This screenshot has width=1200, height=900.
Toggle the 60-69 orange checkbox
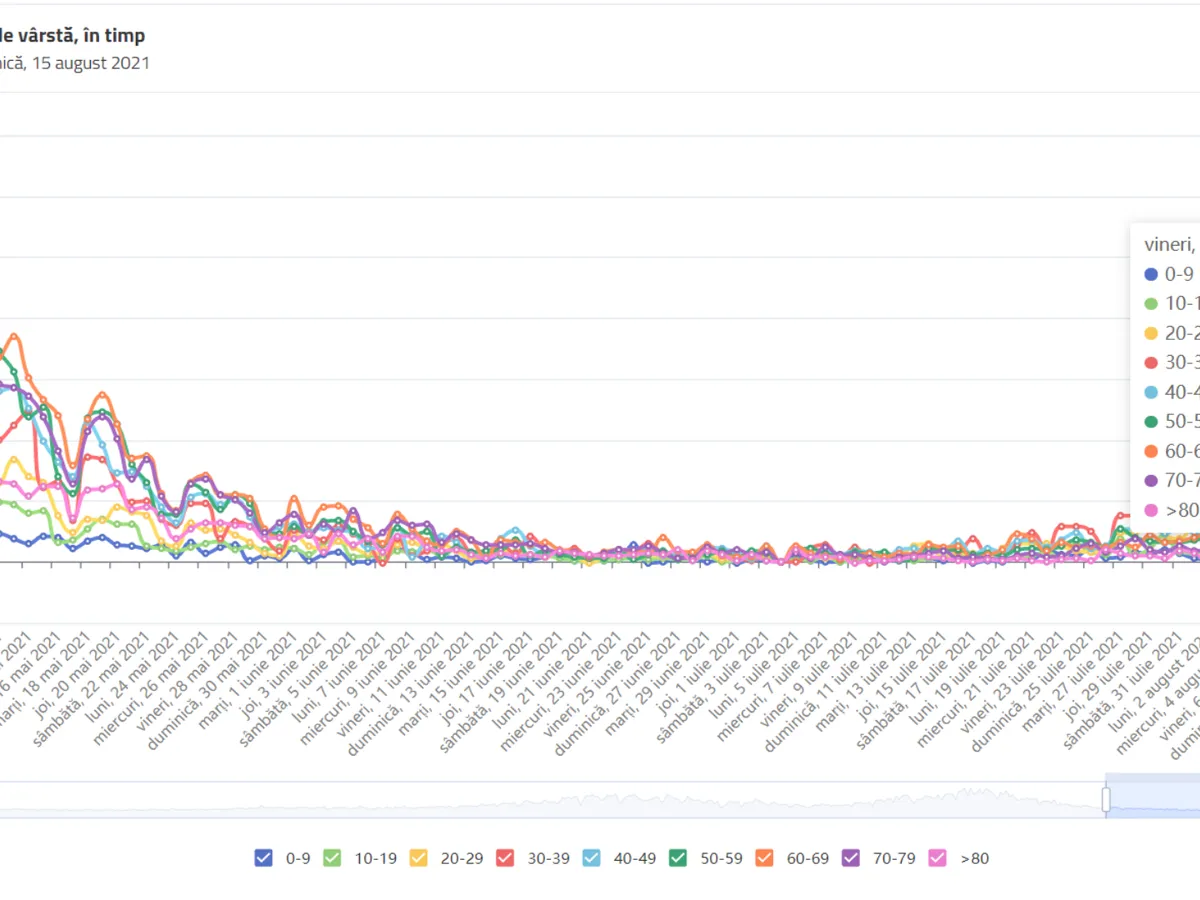click(765, 857)
